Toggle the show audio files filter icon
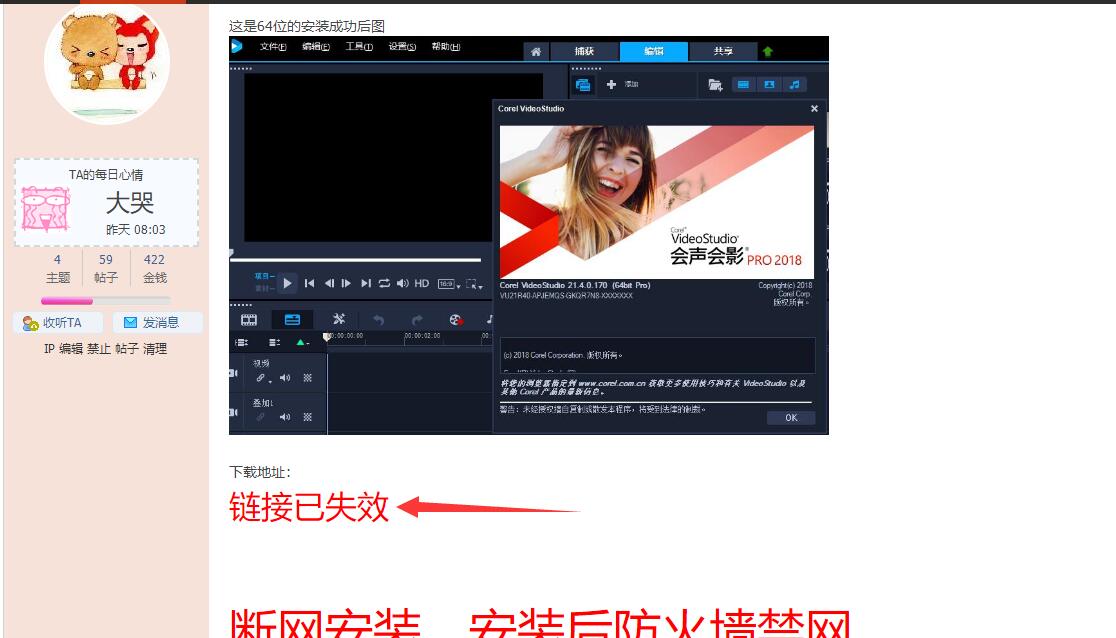Image resolution: width=1116 pixels, height=638 pixels. coord(794,85)
